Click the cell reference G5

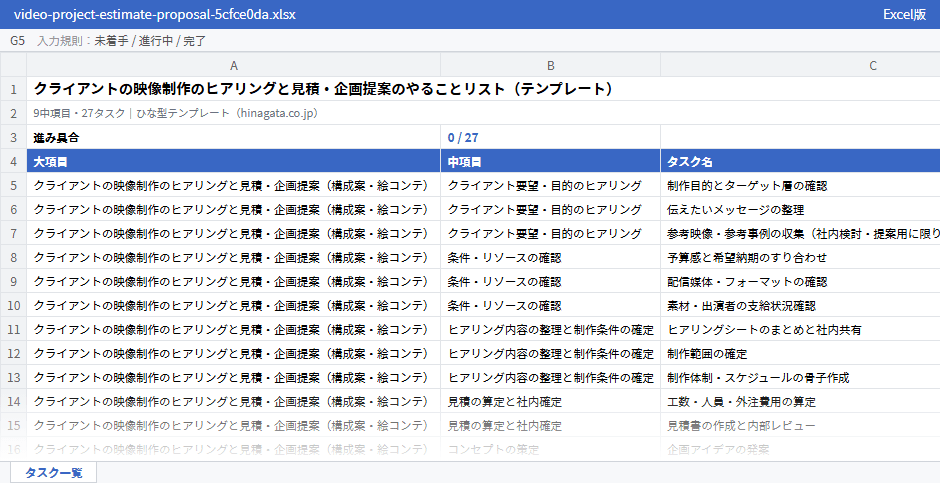coord(17,41)
